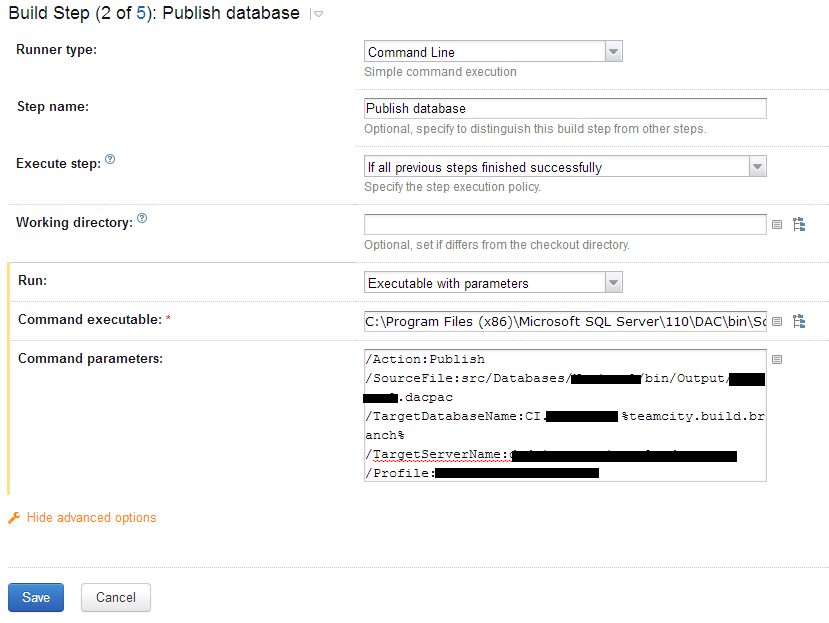This screenshot has height=623, width=829.
Task: Save the build step settings
Action: (36, 597)
